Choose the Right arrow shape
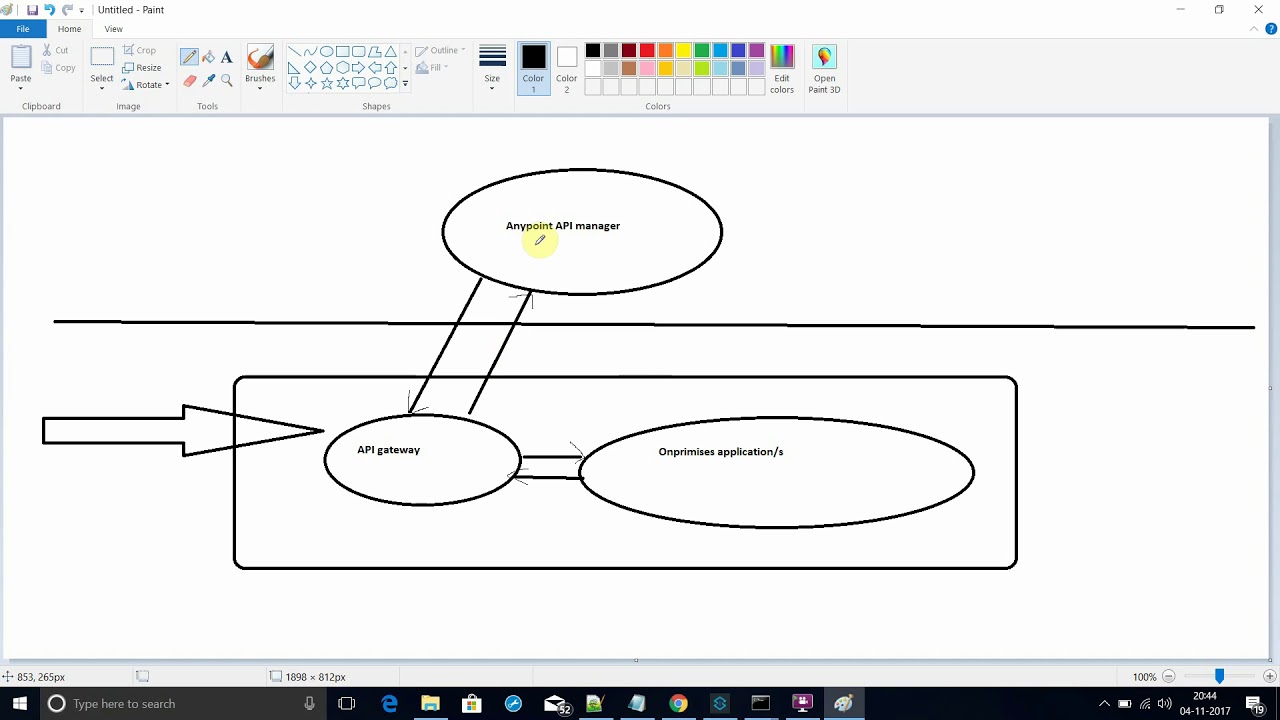 click(x=358, y=68)
